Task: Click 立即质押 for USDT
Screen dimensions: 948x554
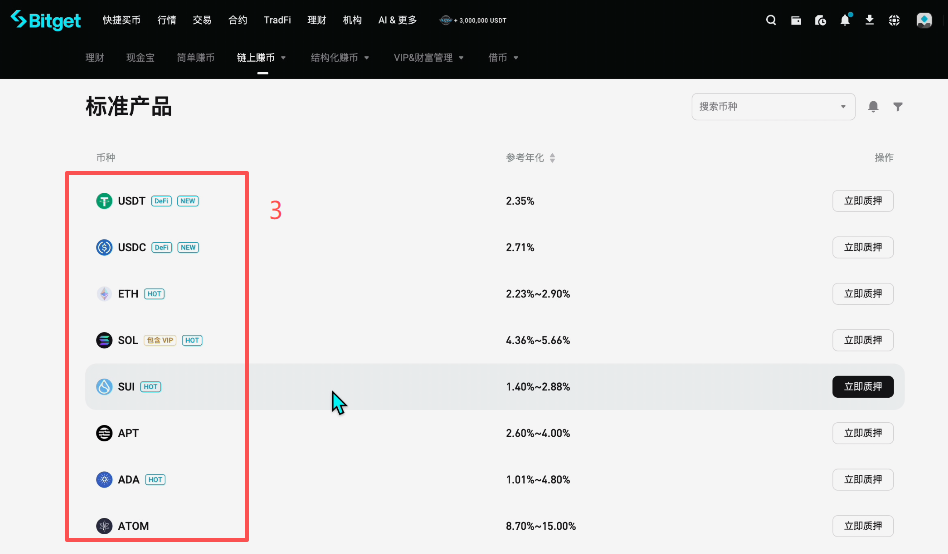Action: click(x=863, y=201)
